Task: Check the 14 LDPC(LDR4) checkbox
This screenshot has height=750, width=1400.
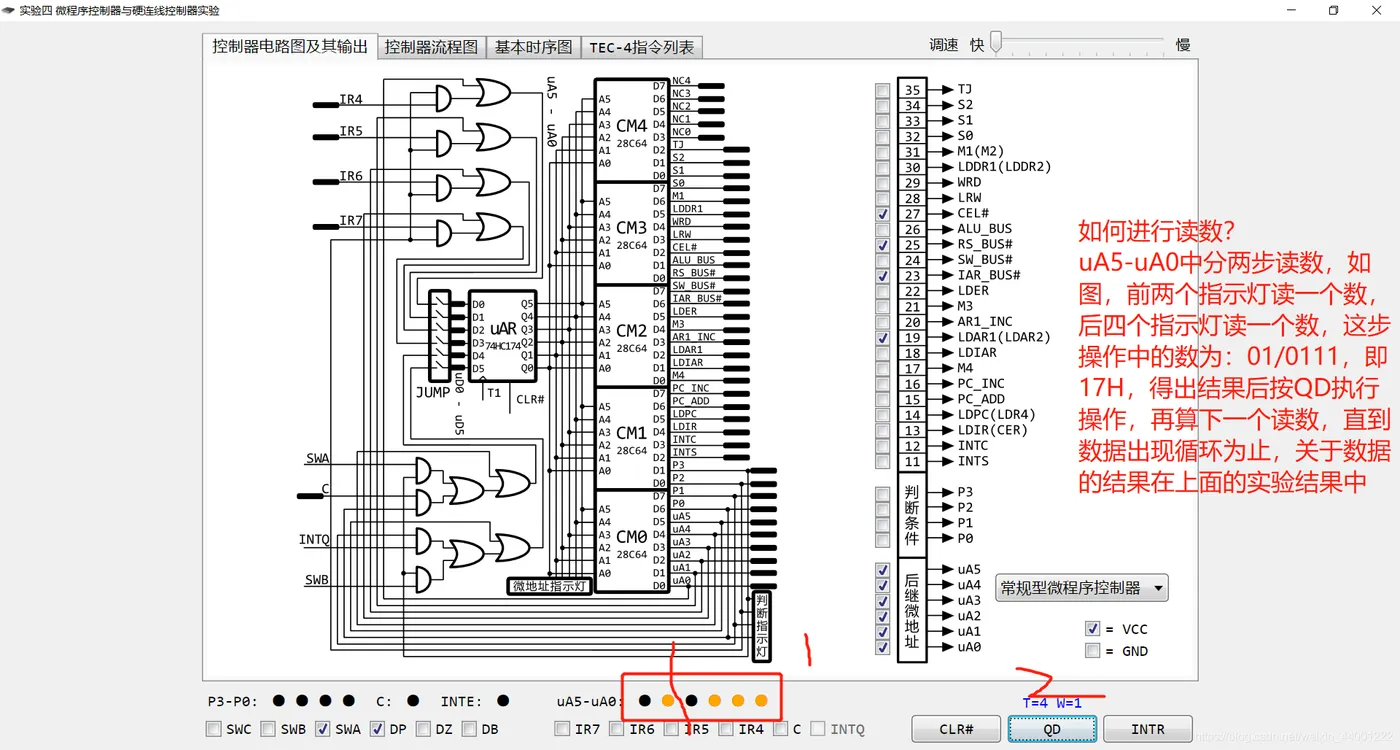Action: pyautogui.click(x=882, y=415)
